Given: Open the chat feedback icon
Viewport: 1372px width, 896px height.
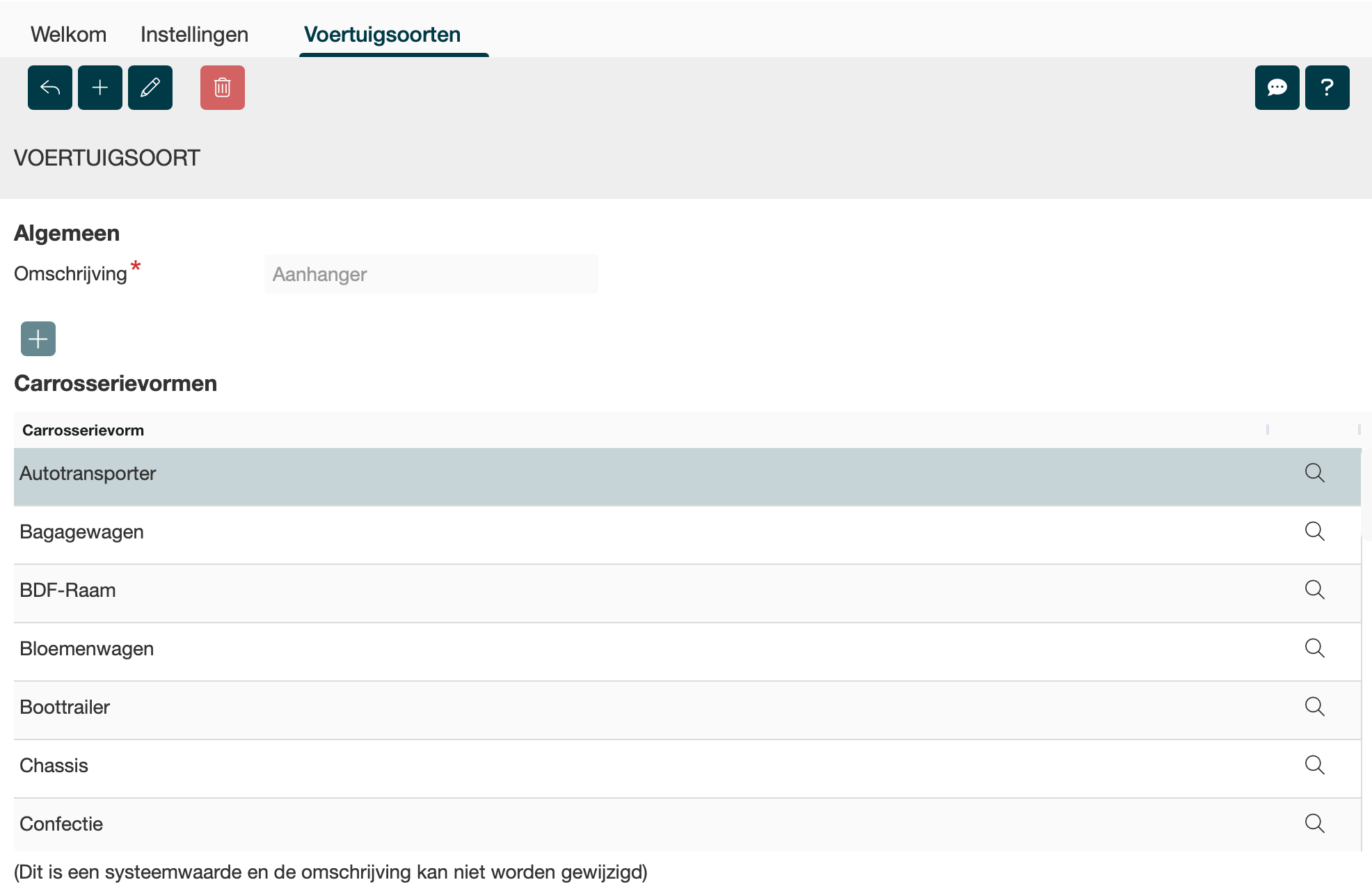Looking at the screenshot, I should (1277, 88).
